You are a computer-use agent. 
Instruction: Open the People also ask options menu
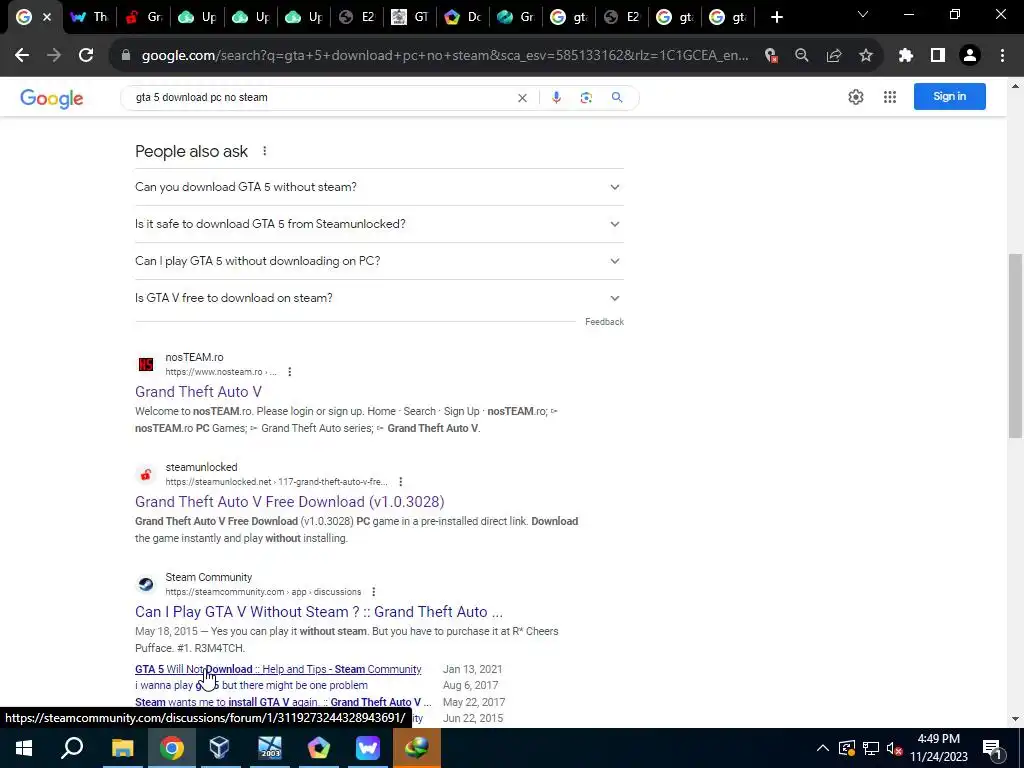(x=264, y=151)
